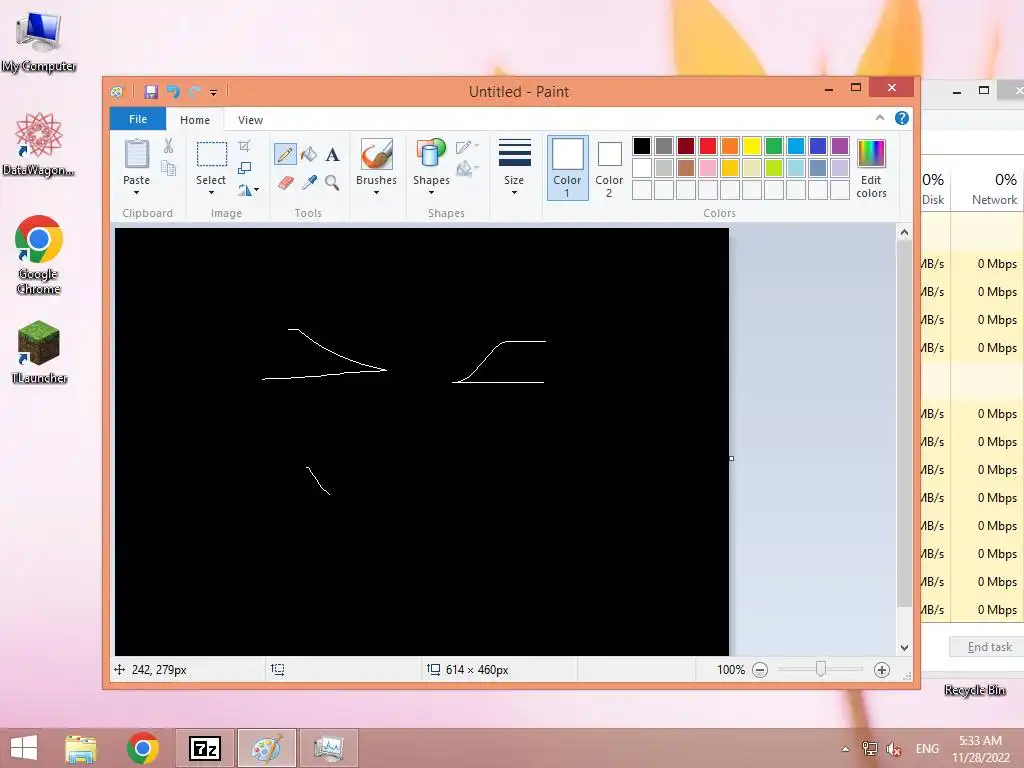Pick the purple color swatch
Image resolution: width=1024 pixels, height=768 pixels.
840,146
